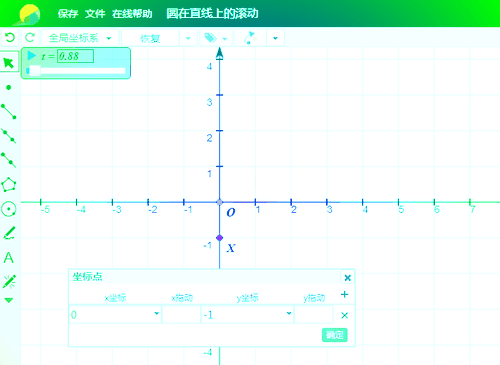
Task: Select the point tool
Action: (x=9, y=88)
